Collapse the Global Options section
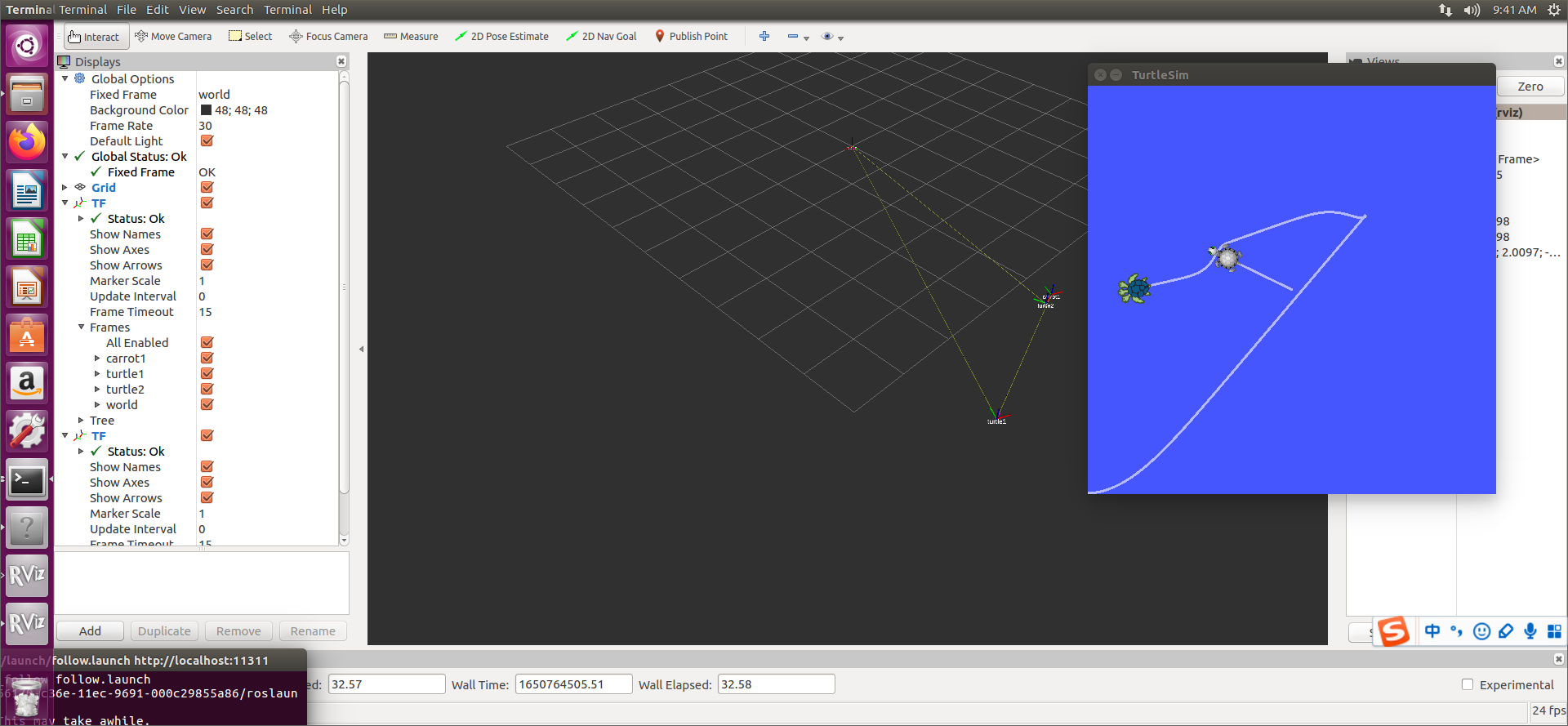 pos(65,79)
